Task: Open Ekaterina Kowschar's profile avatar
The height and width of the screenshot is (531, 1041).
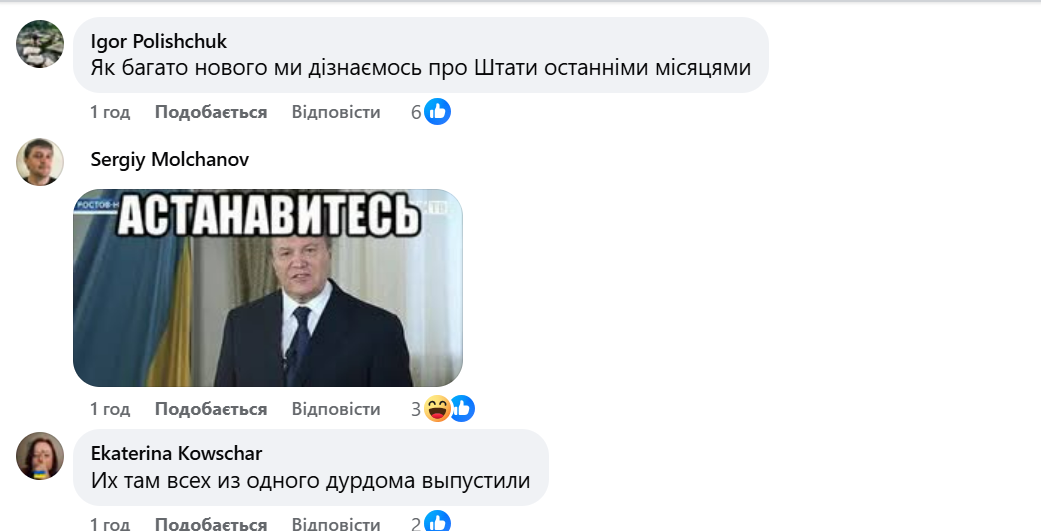Action: [x=40, y=456]
